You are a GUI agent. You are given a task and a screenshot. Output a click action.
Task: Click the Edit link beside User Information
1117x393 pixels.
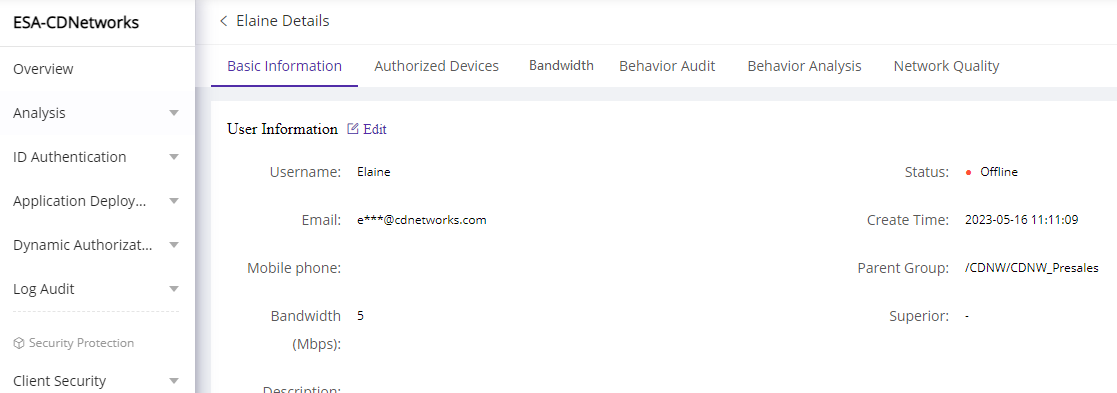coord(375,129)
